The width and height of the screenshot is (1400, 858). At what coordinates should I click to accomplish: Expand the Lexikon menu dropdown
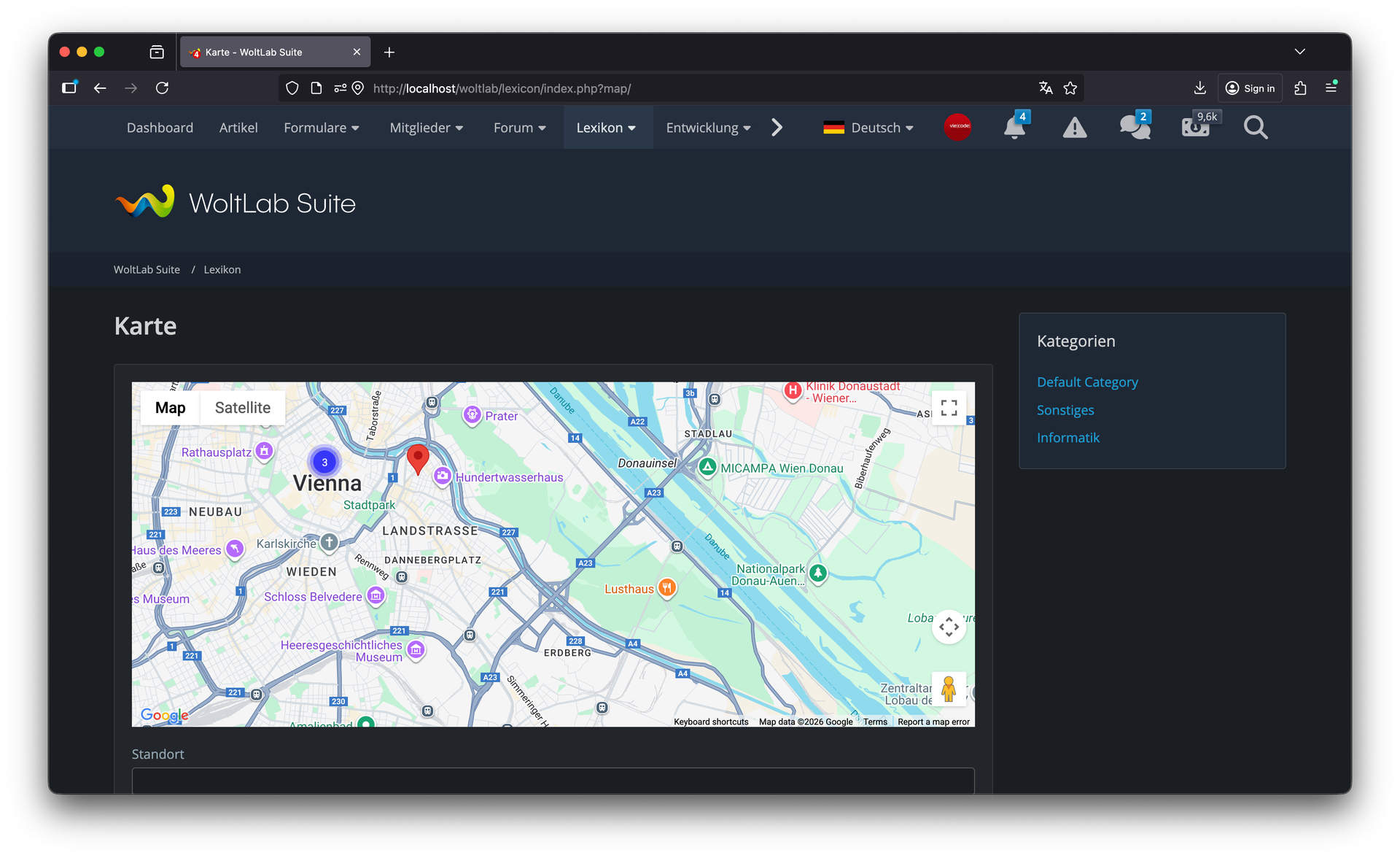pos(606,128)
